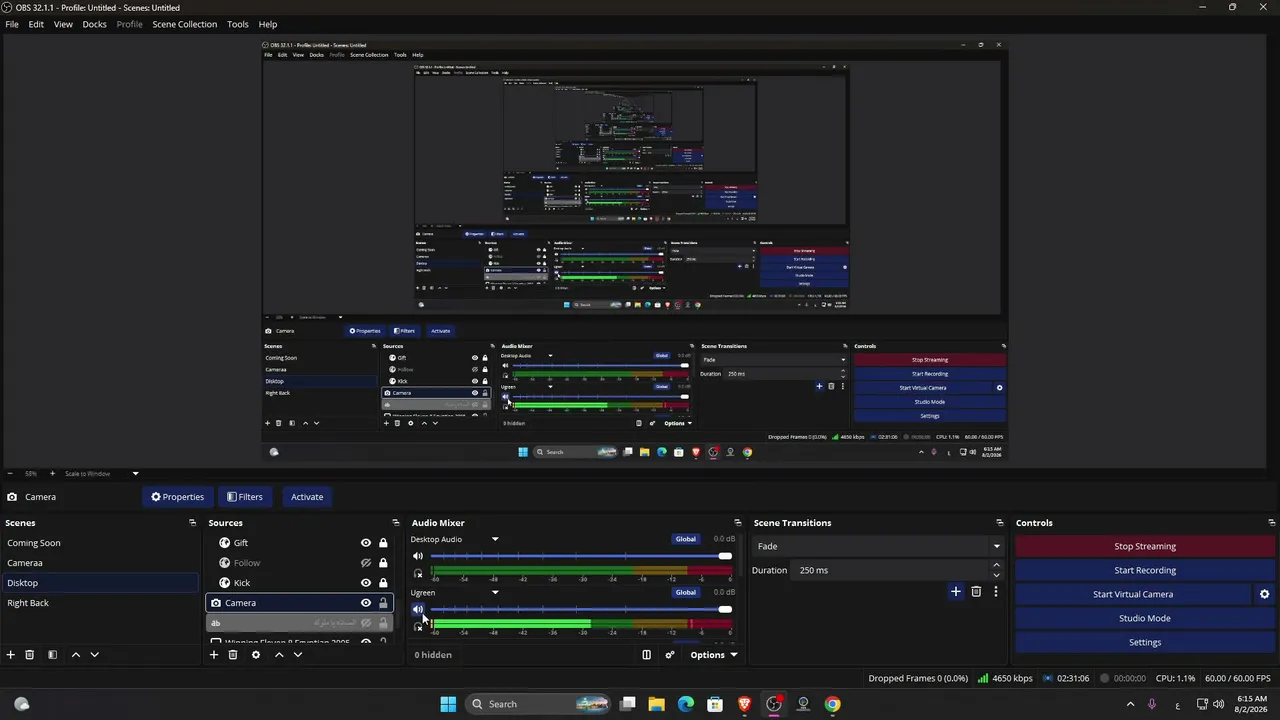Start the Virtual Camera
Viewport: 1280px width, 720px height.
(x=1133, y=594)
